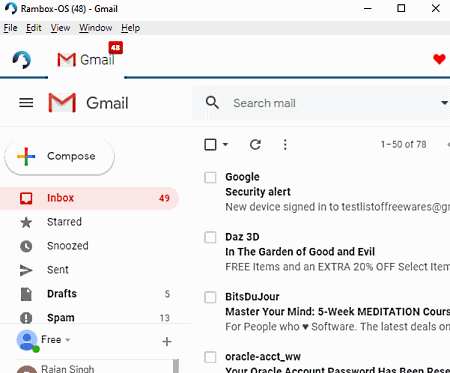Switch to the Gmail service tab
450x373 pixels.
86,60
